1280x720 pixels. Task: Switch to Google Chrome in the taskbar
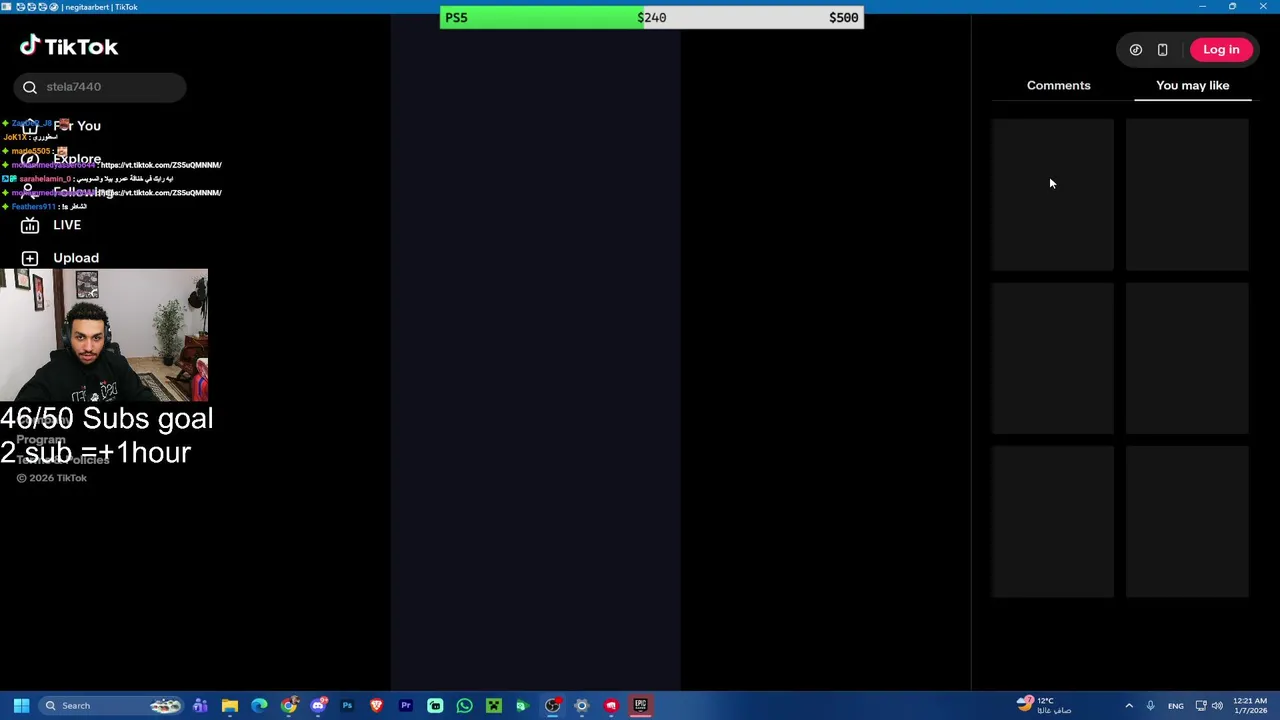click(x=289, y=706)
